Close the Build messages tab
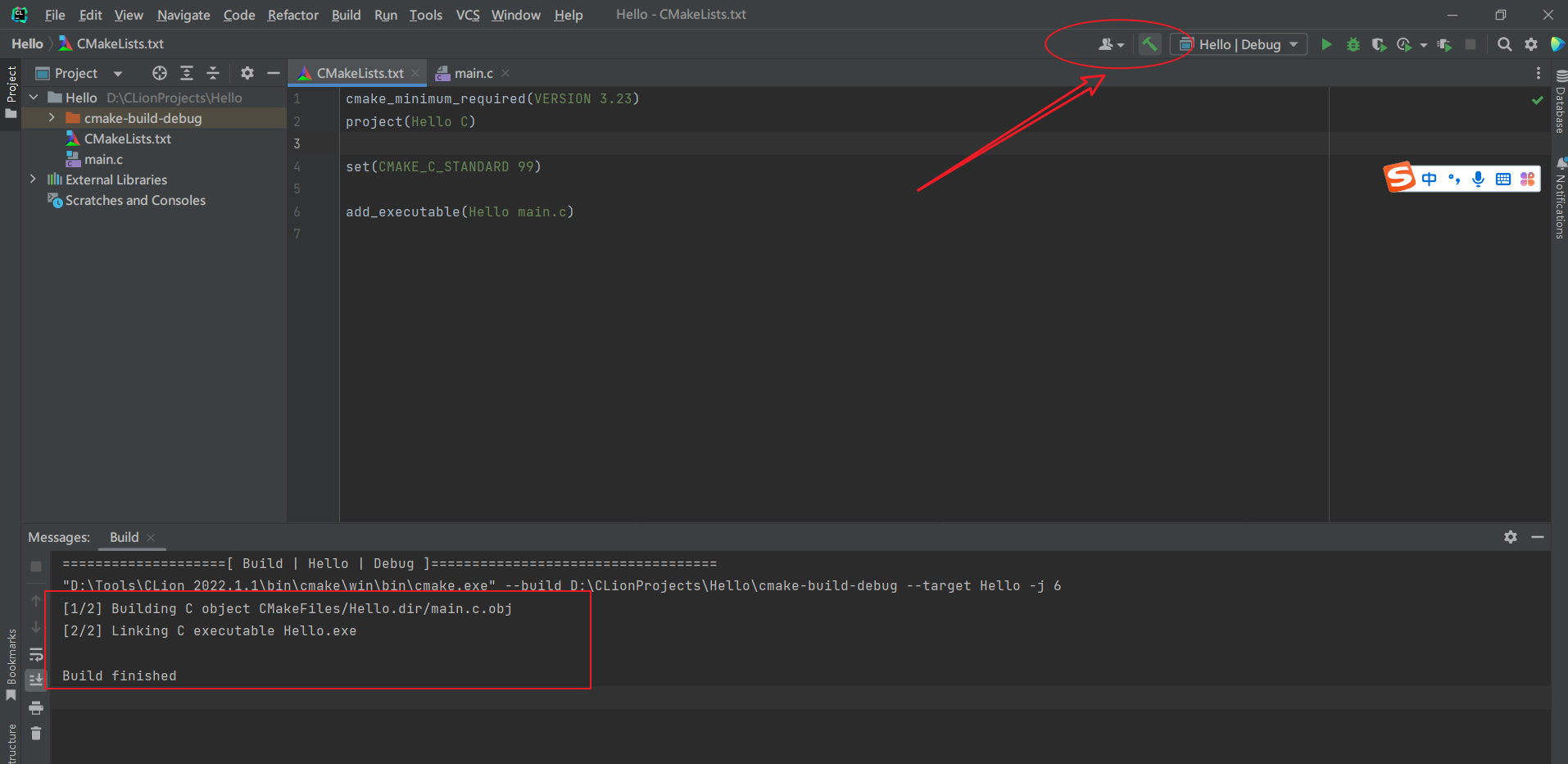This screenshot has width=1568, height=764. [x=151, y=538]
